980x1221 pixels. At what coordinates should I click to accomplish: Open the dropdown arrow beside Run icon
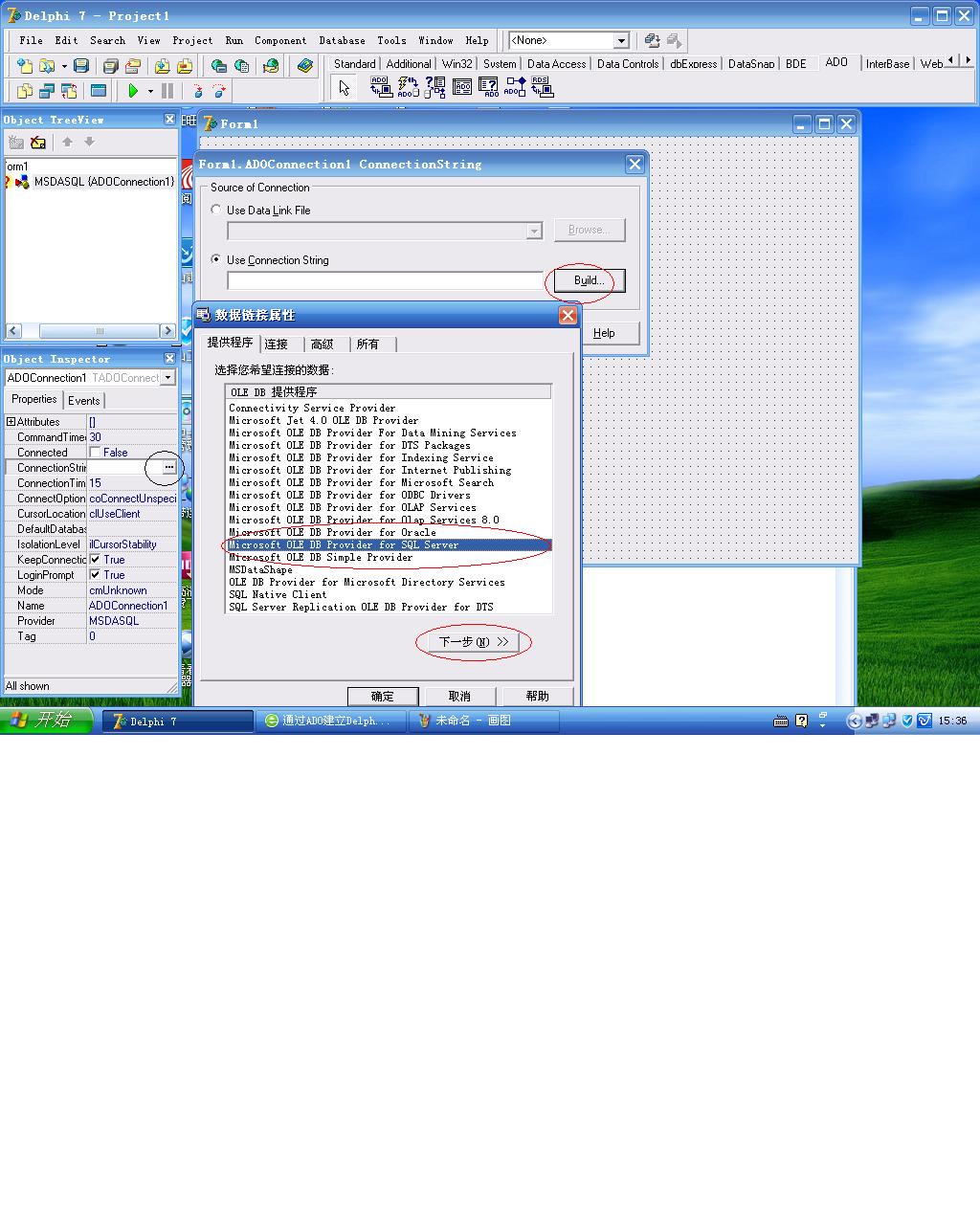point(150,91)
